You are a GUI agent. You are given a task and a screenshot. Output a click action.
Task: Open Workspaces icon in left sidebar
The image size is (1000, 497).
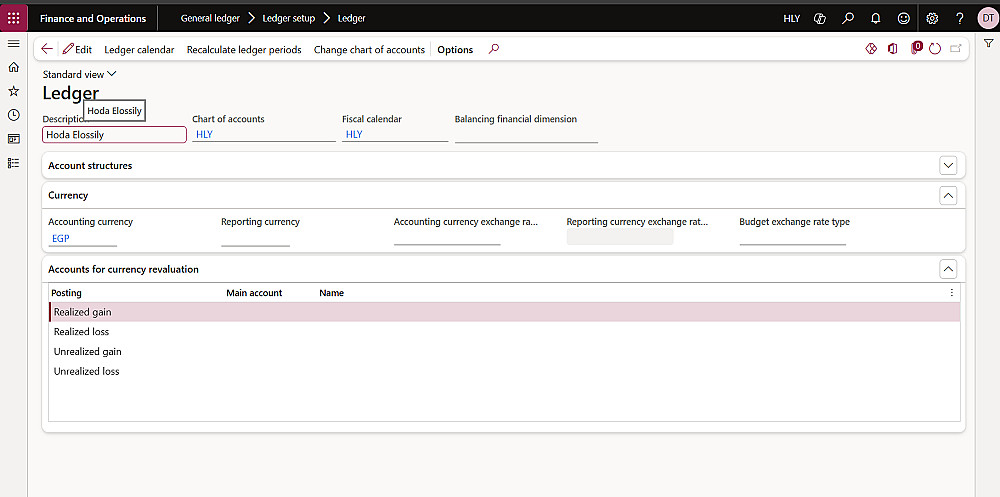pyautogui.click(x=13, y=139)
